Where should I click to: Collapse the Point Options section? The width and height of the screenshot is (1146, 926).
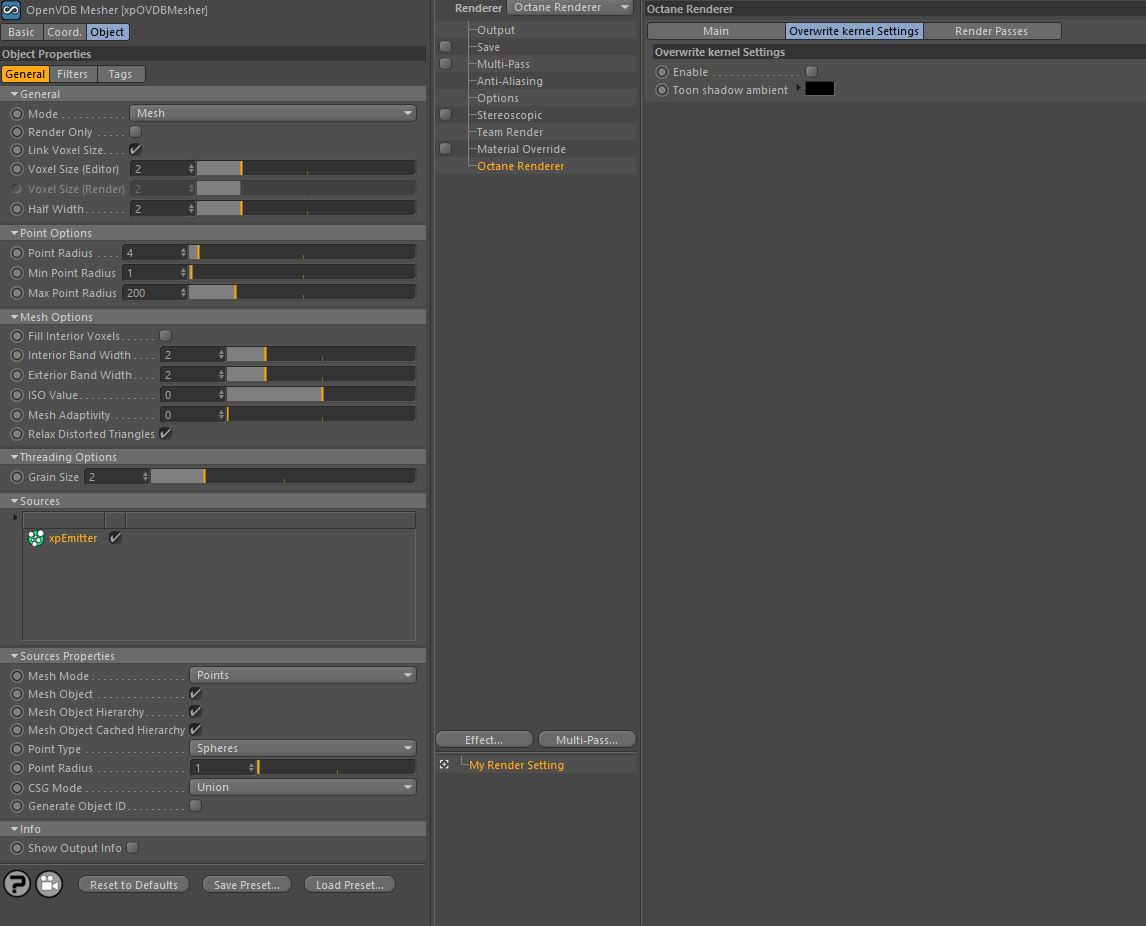(14, 233)
